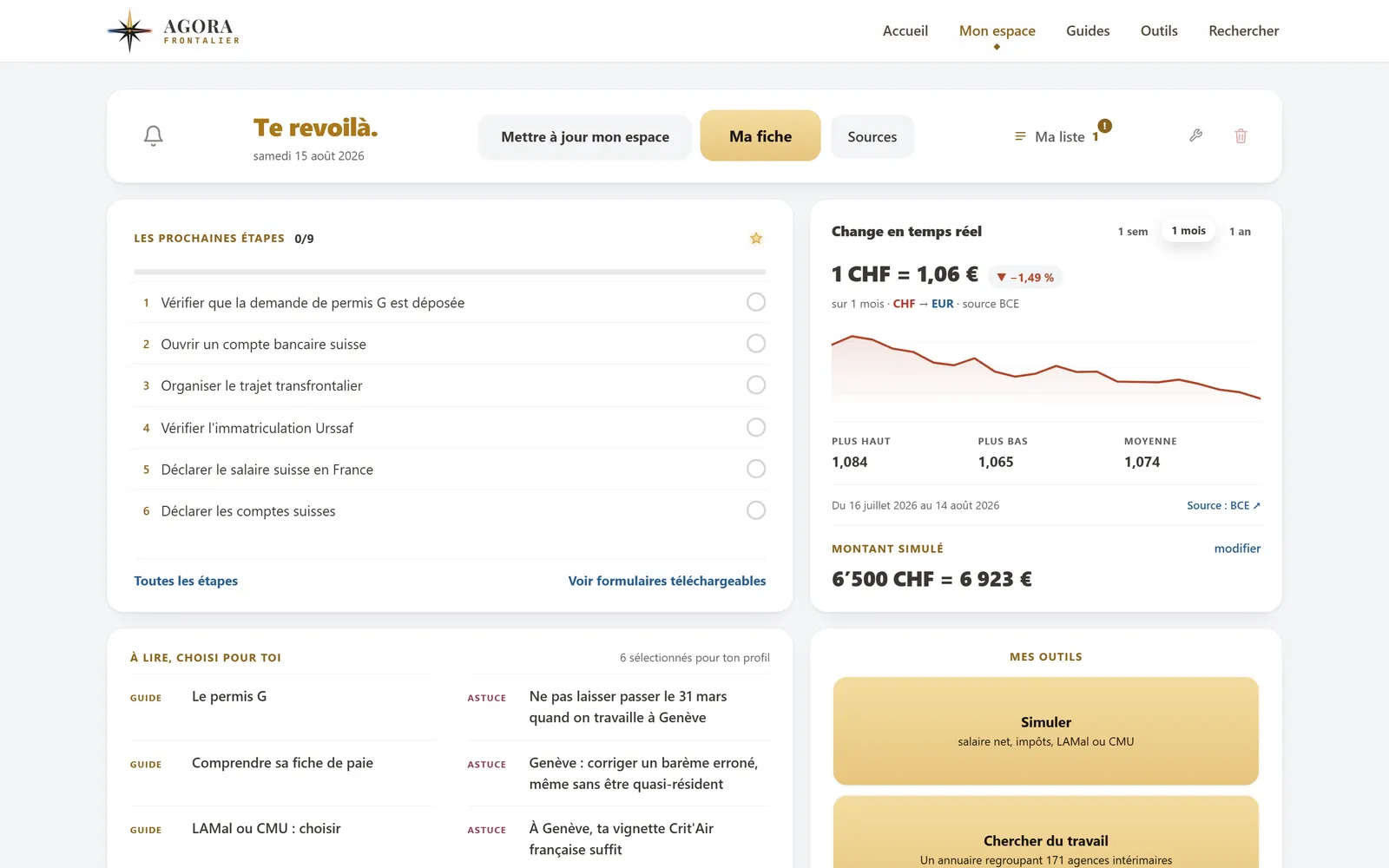This screenshot has width=1389, height=868.
Task: Click the Ma fiche button
Action: pos(760,136)
